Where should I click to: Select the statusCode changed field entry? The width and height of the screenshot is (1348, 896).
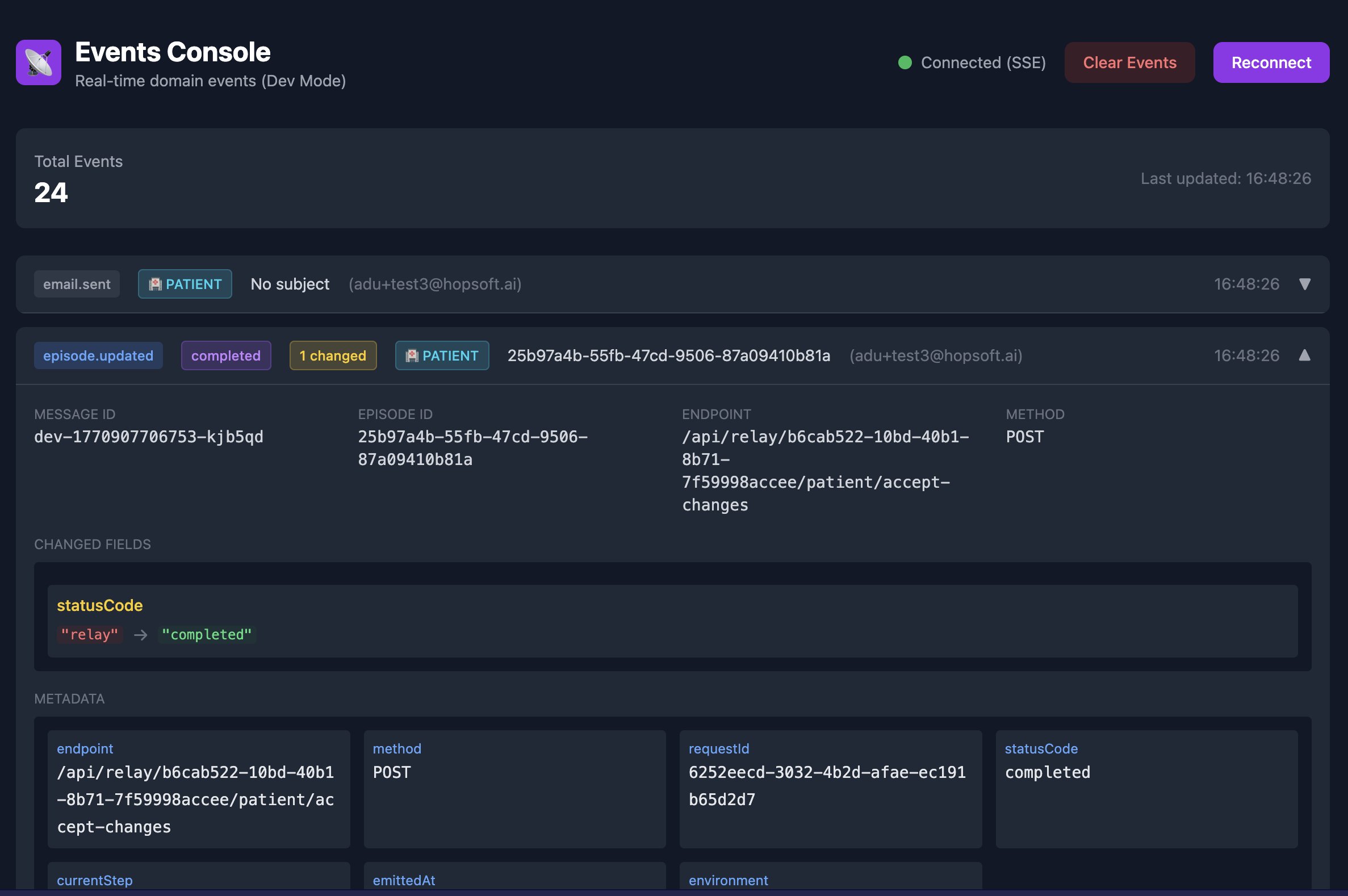tap(99, 605)
